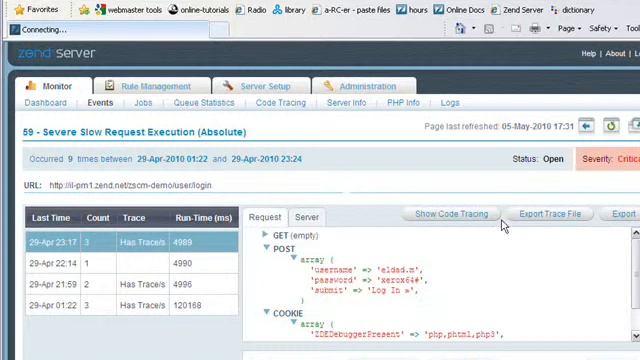Click the RSS feeds toolbar icon
The height and width of the screenshot is (360, 640).
[x=489, y=29]
